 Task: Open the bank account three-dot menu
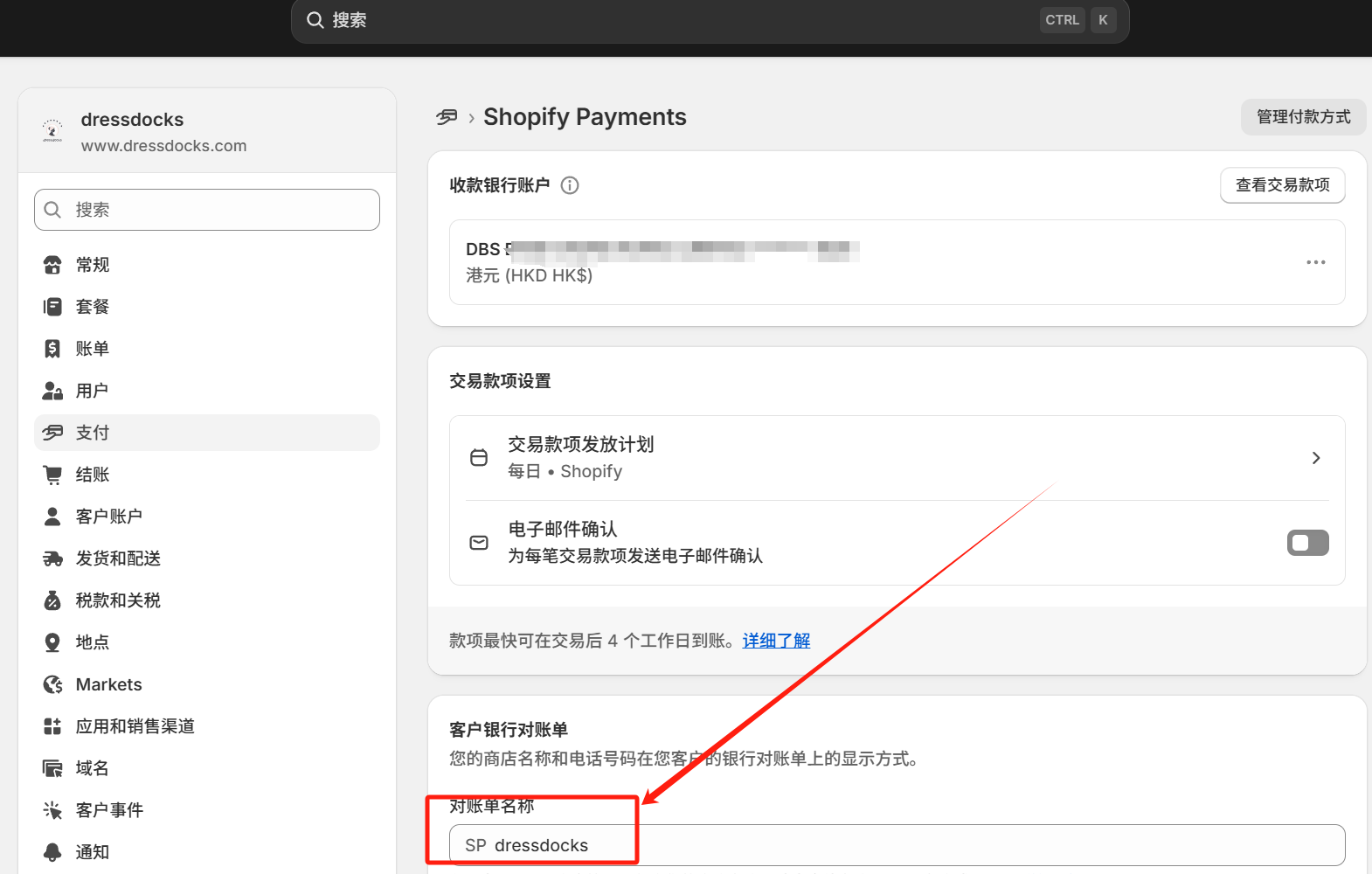pos(1315,262)
